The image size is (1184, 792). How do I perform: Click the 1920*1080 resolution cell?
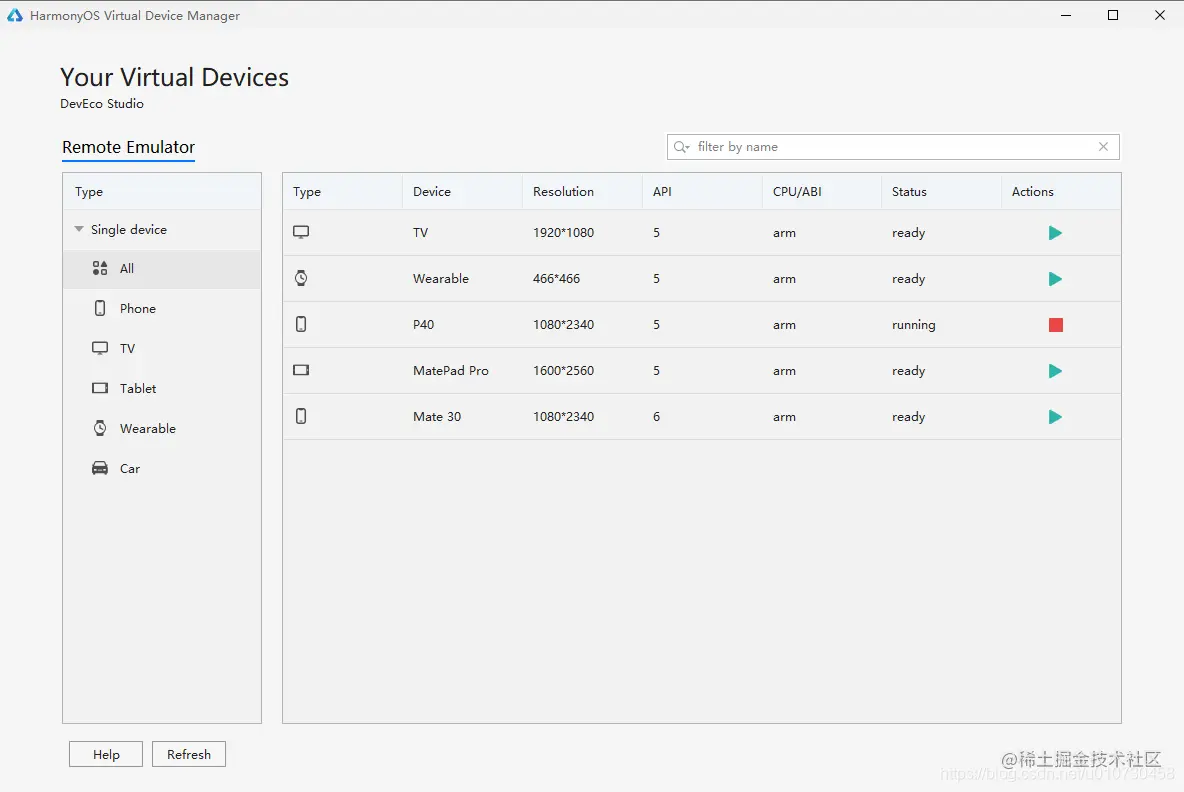pos(563,233)
